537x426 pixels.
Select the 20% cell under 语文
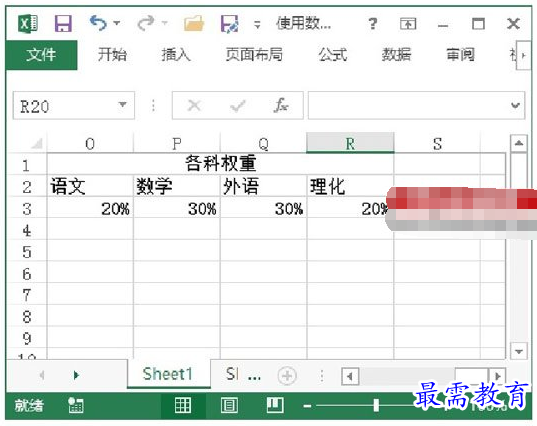(90, 208)
